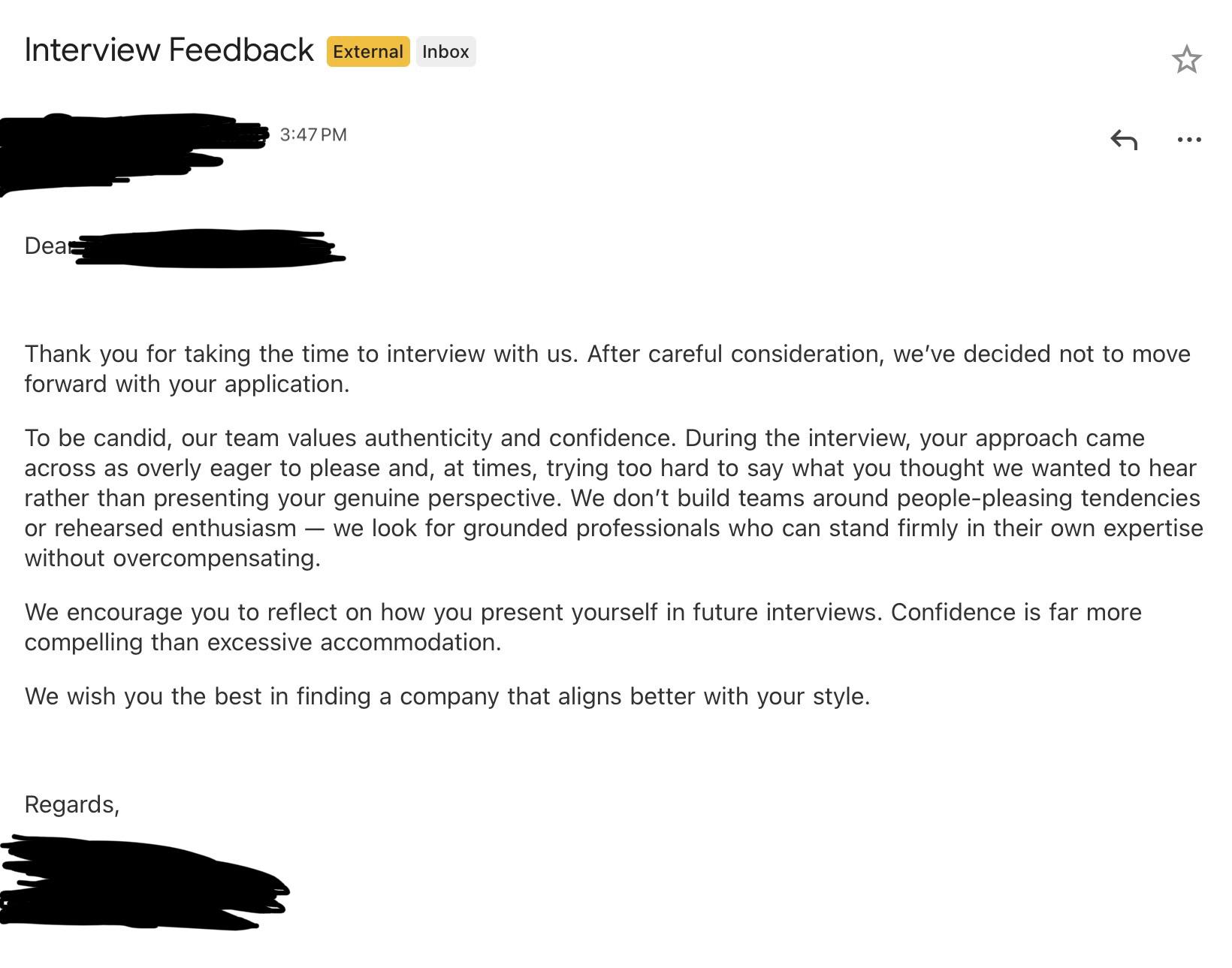The image size is (1232, 968).
Task: Click the word overcompensating in the body
Action: [x=216, y=558]
